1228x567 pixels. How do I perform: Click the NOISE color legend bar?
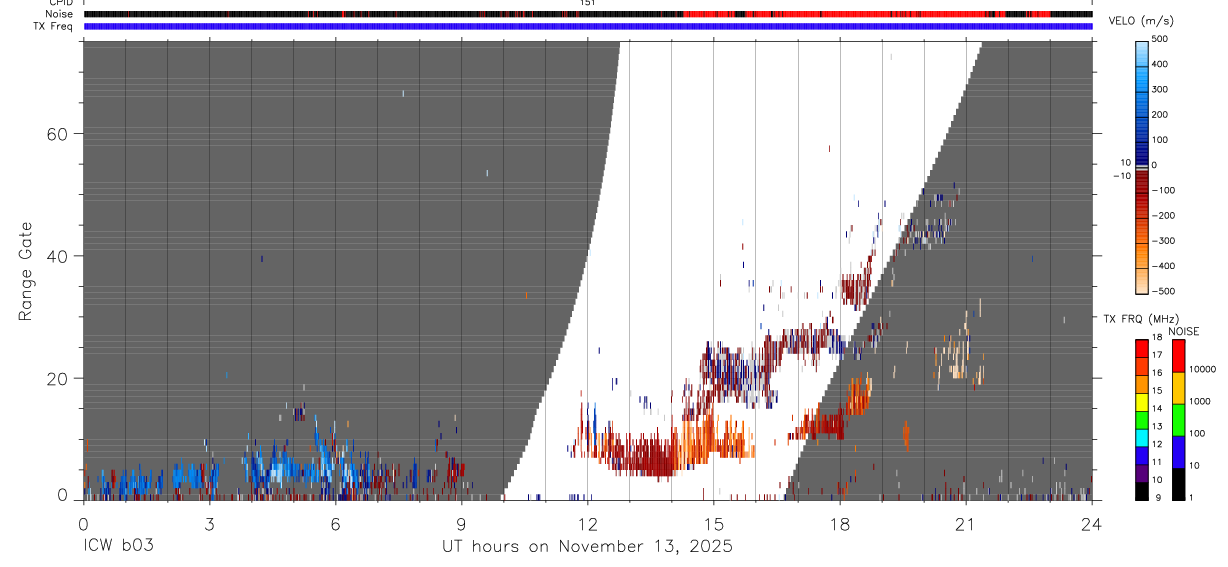click(1178, 420)
